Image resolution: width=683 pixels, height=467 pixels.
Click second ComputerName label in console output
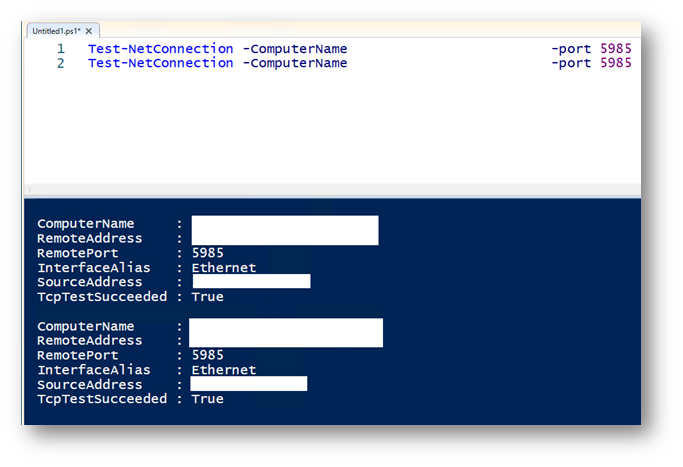tap(86, 326)
